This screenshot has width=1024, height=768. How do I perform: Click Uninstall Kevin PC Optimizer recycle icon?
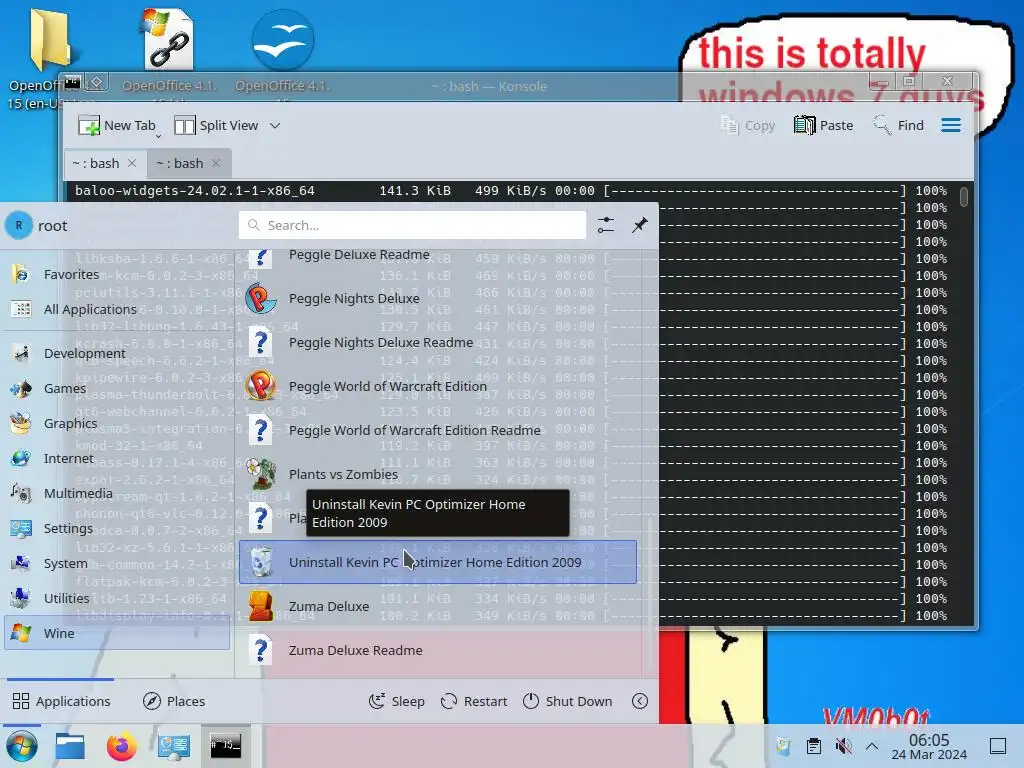click(261, 562)
